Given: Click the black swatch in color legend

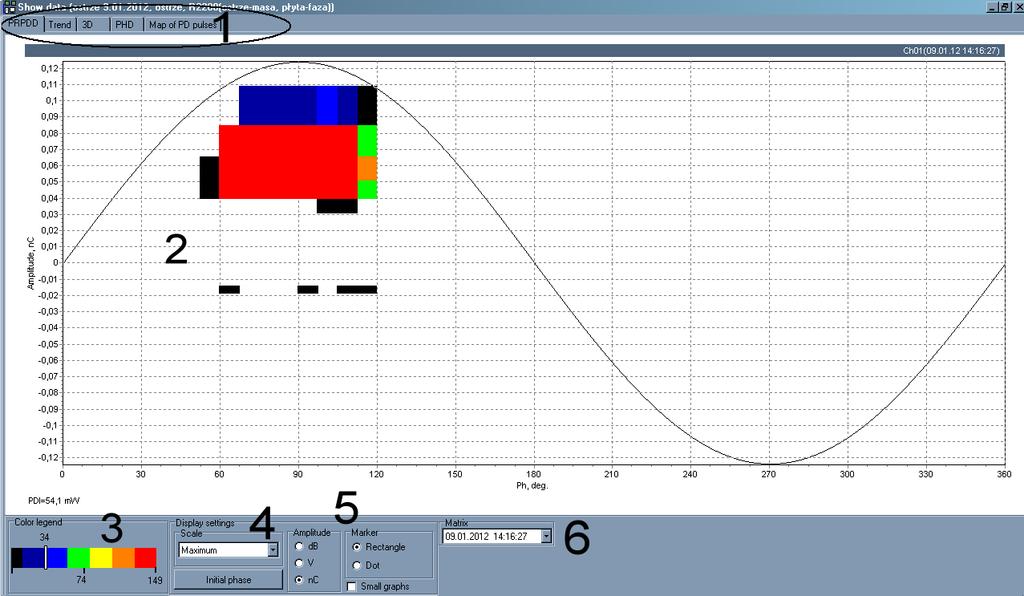Looking at the screenshot, I should pyautogui.click(x=17, y=558).
